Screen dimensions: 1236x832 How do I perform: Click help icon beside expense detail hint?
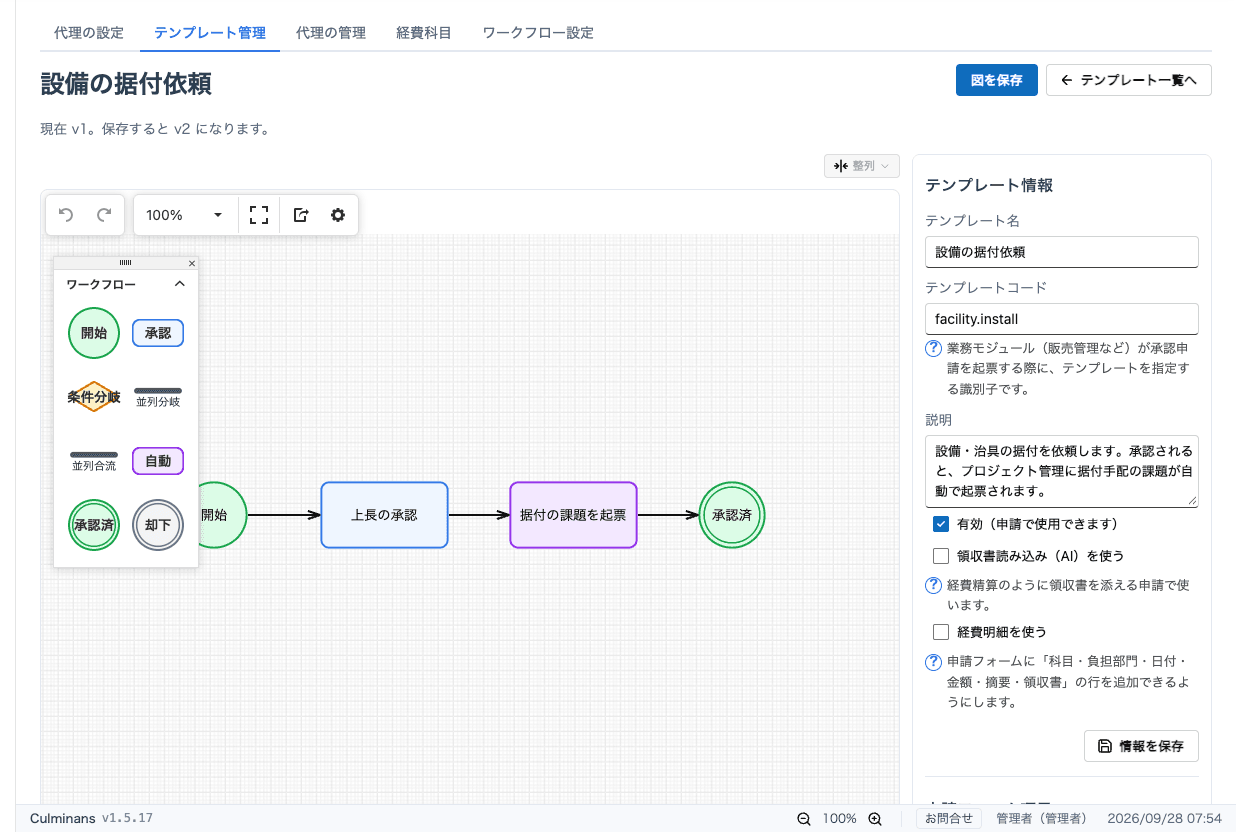coord(933,662)
